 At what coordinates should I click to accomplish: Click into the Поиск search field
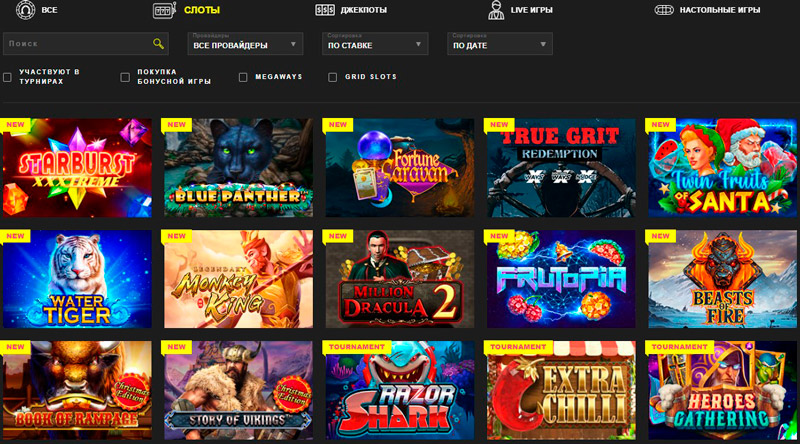tap(75, 44)
